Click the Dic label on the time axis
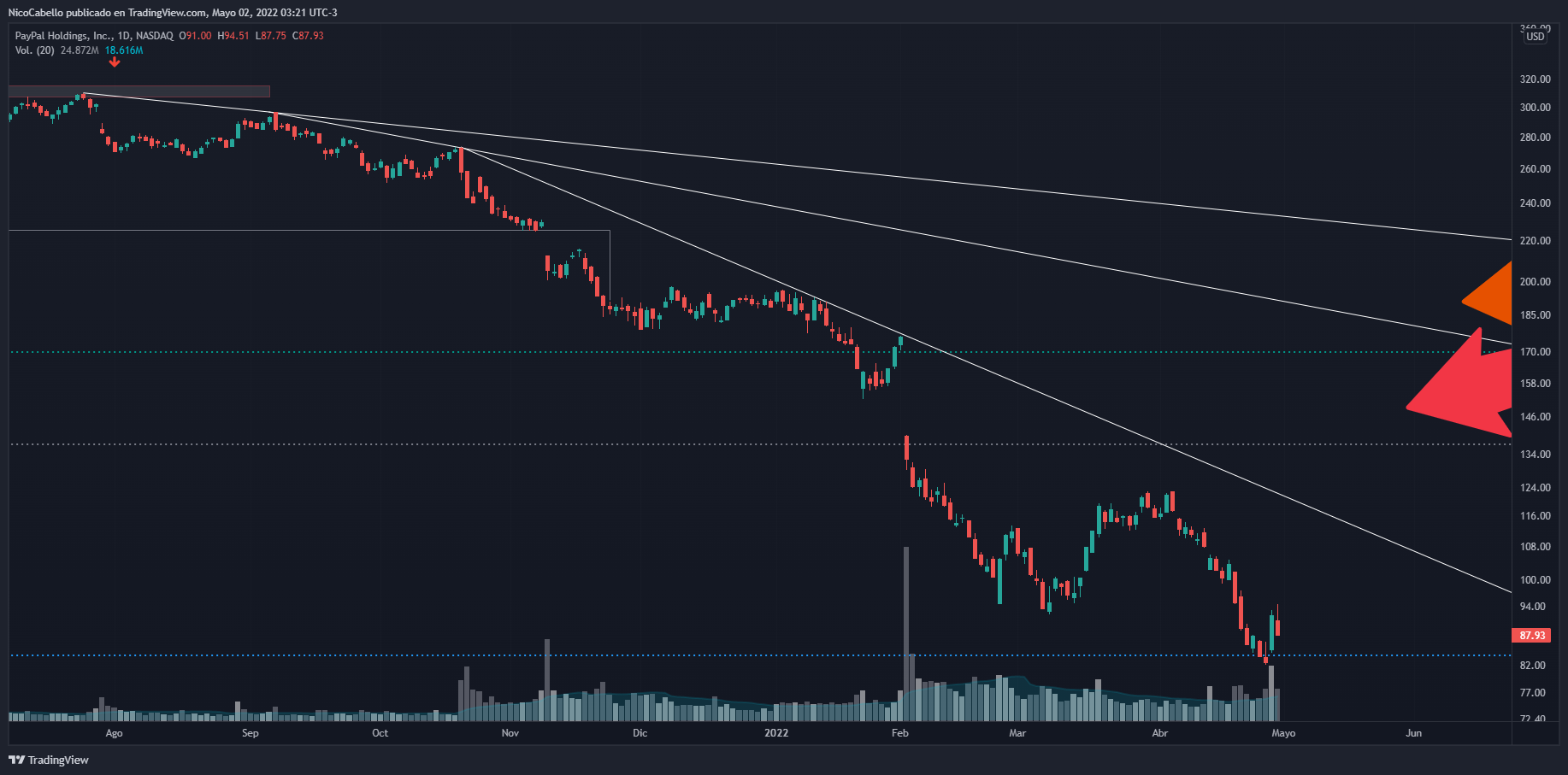This screenshot has height=775, width=1568. pyautogui.click(x=640, y=733)
